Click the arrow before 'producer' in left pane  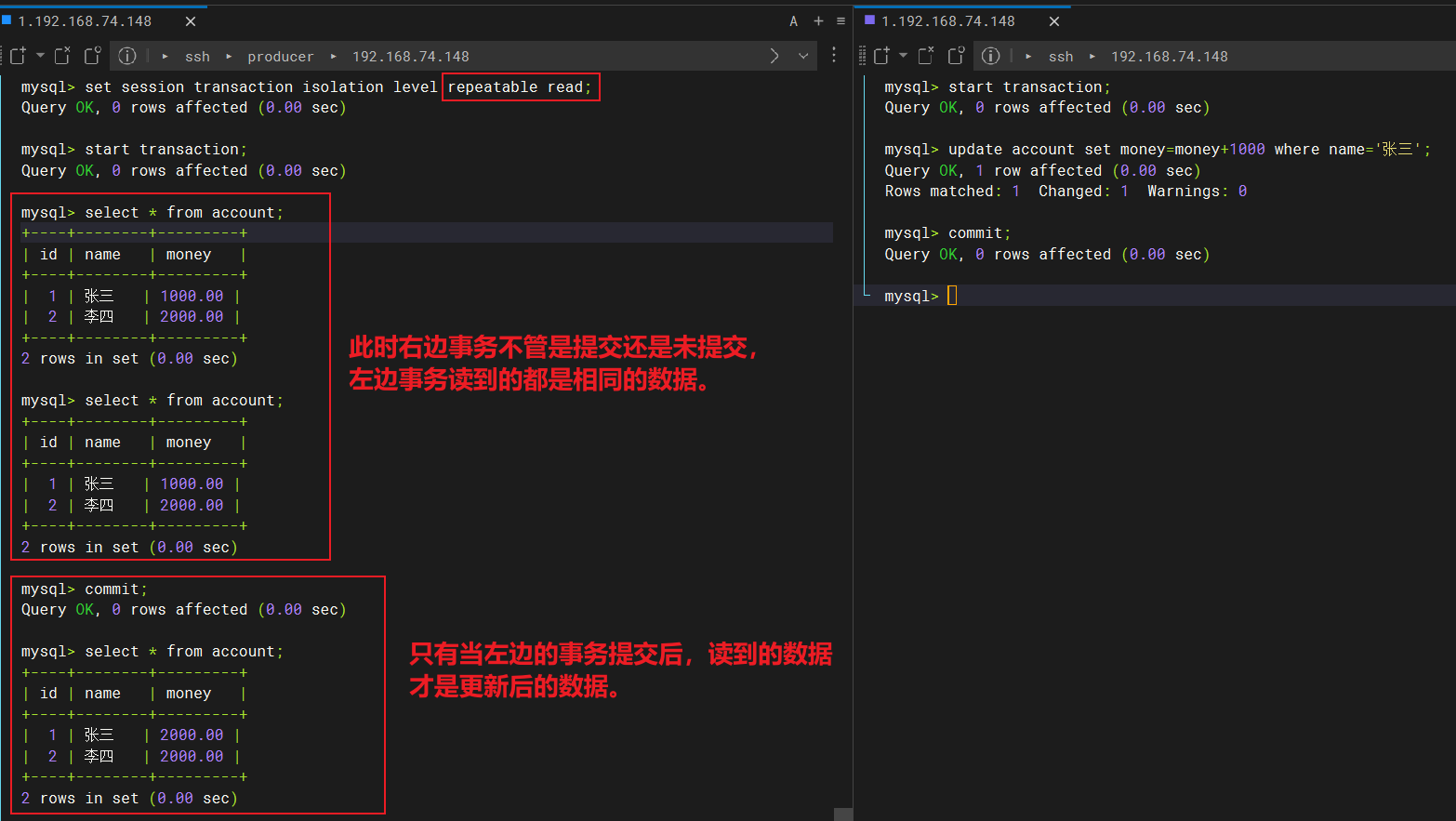[x=229, y=57]
